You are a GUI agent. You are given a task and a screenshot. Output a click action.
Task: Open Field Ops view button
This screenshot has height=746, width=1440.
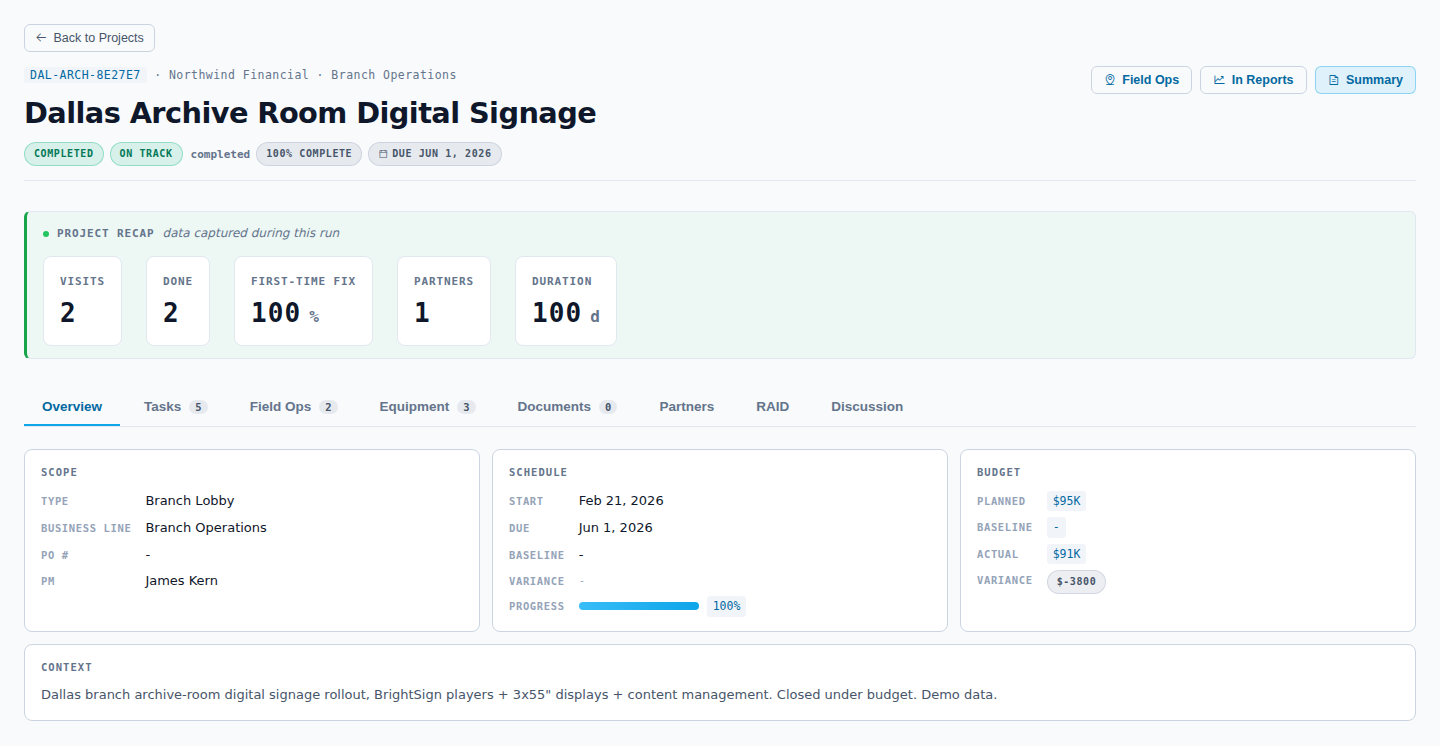[1141, 80]
